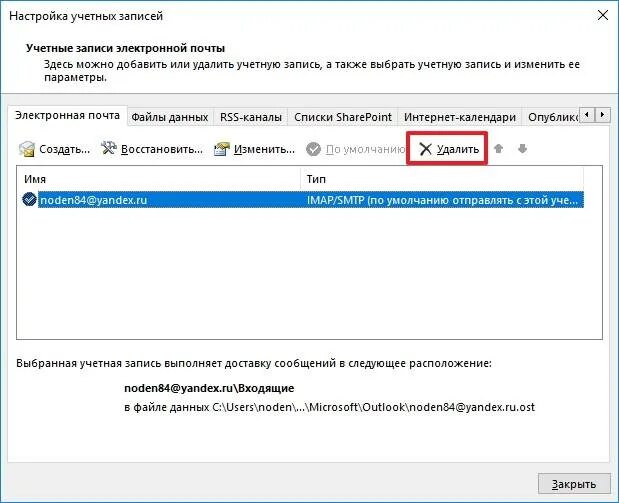The width and height of the screenshot is (619, 503).
Task: Click default account checkmark icon beside noden84@yandex.ru
Action: (29, 199)
